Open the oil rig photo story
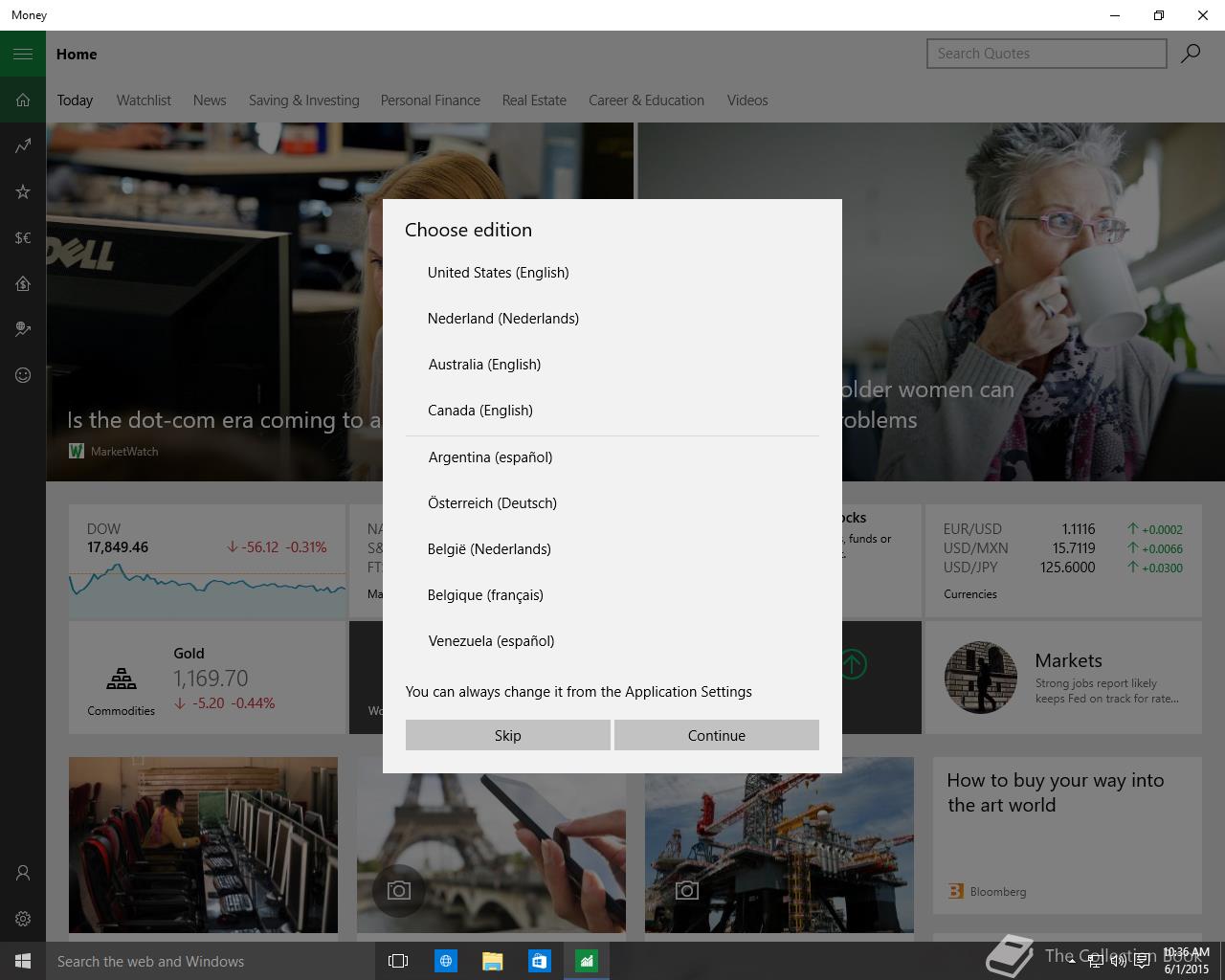Image resolution: width=1225 pixels, height=980 pixels. pos(779,845)
